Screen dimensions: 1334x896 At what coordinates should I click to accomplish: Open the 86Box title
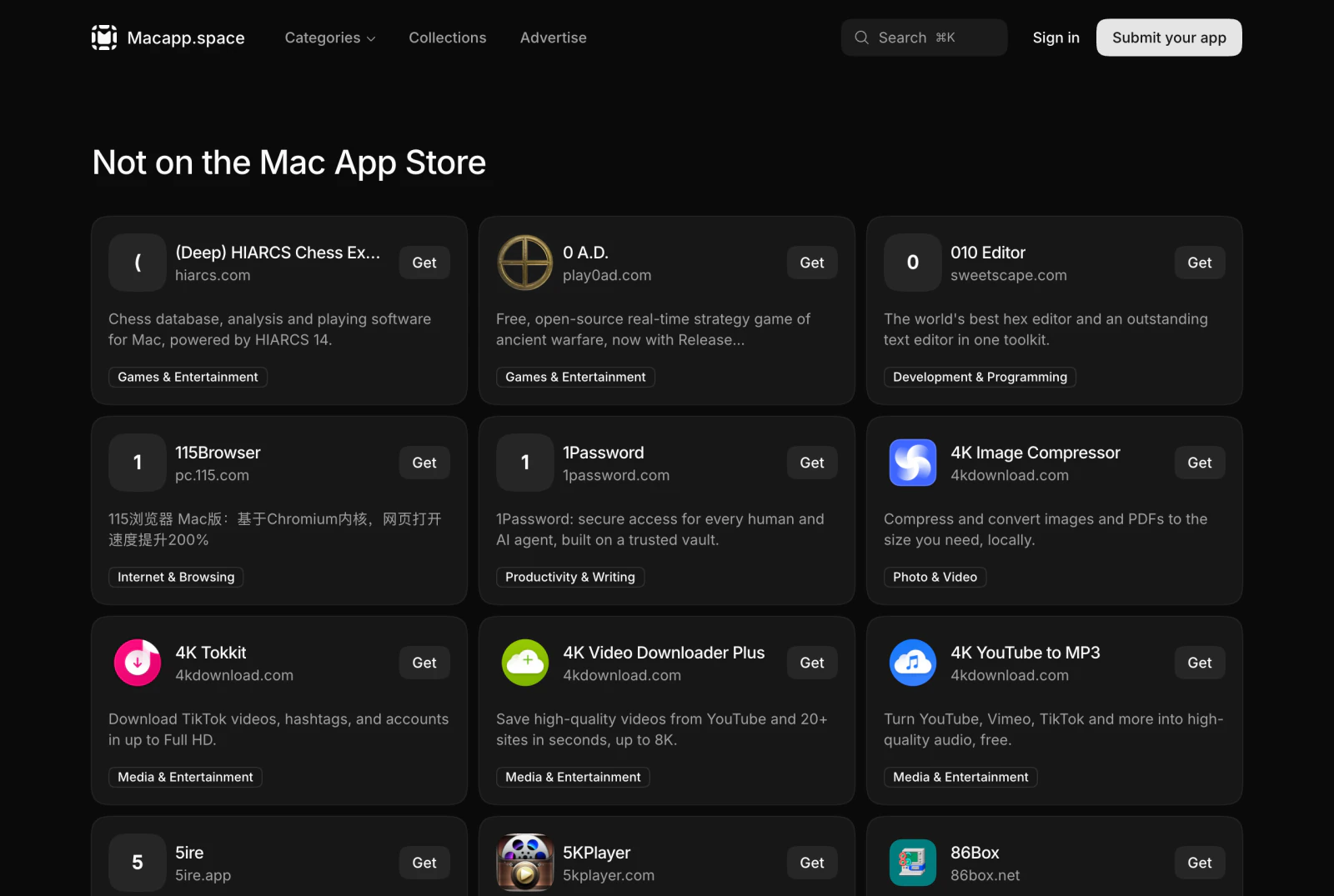[x=975, y=853]
